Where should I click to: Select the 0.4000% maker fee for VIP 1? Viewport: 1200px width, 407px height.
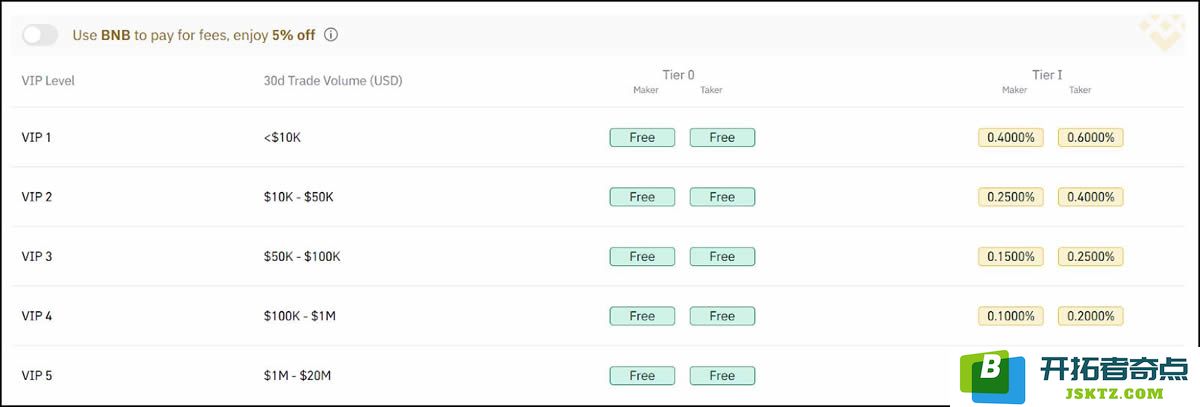[x=1011, y=137]
